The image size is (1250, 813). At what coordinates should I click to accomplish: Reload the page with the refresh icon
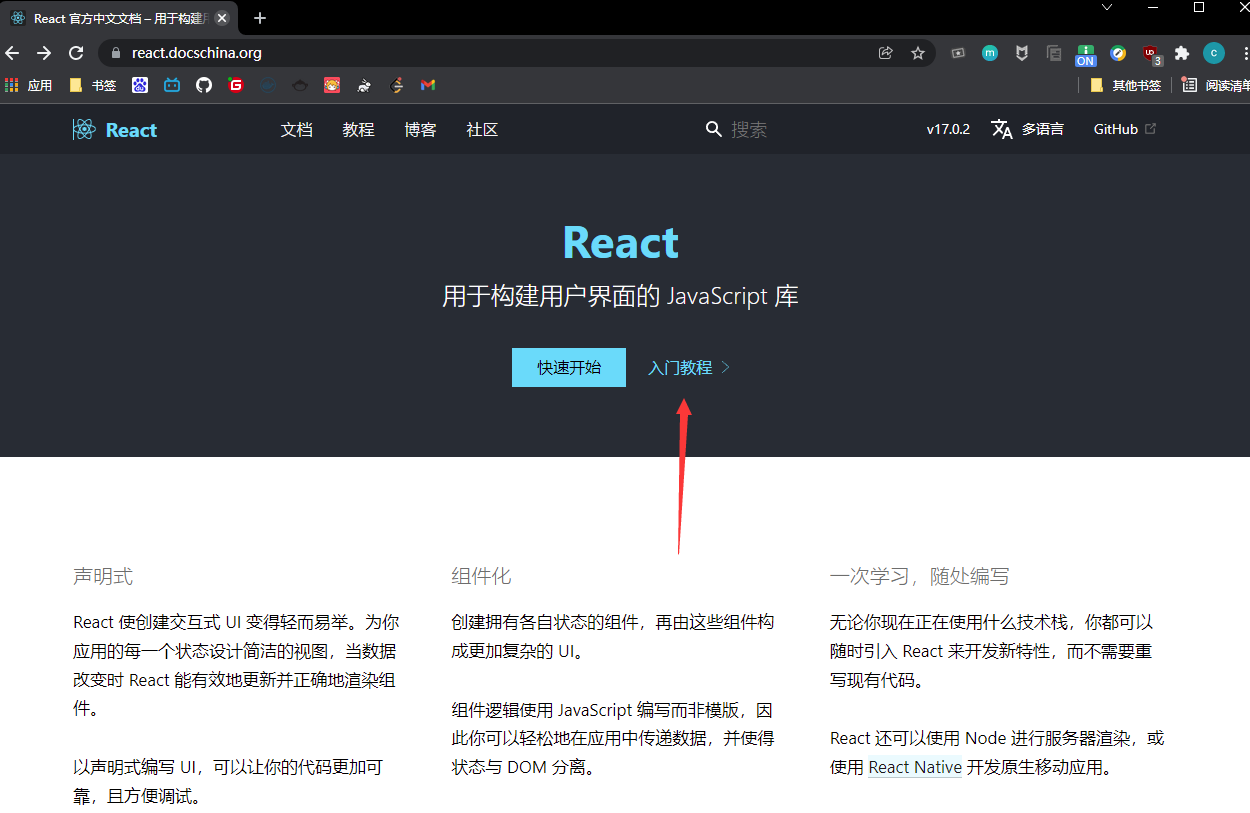click(76, 53)
